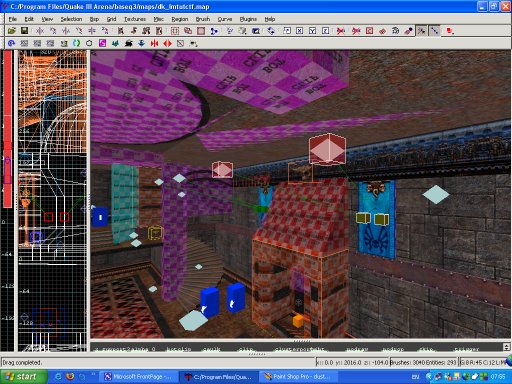The width and height of the screenshot is (512, 384).
Task: Save the map with the floppy disk icon
Action: point(24,31)
